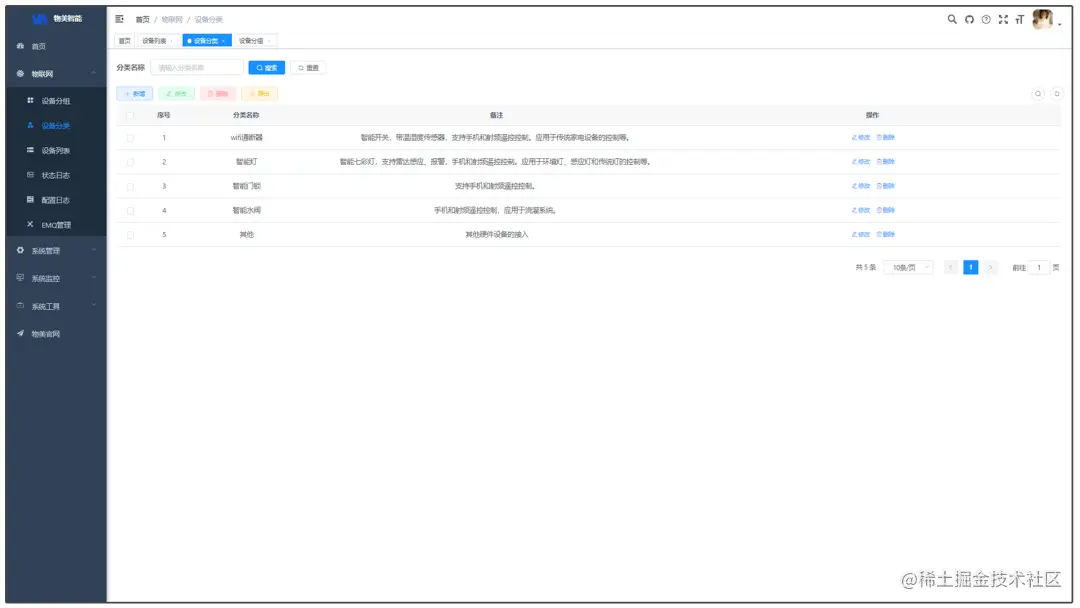
Task: Click the 设备列表 list icon in sidebar
Action: click(x=30, y=150)
